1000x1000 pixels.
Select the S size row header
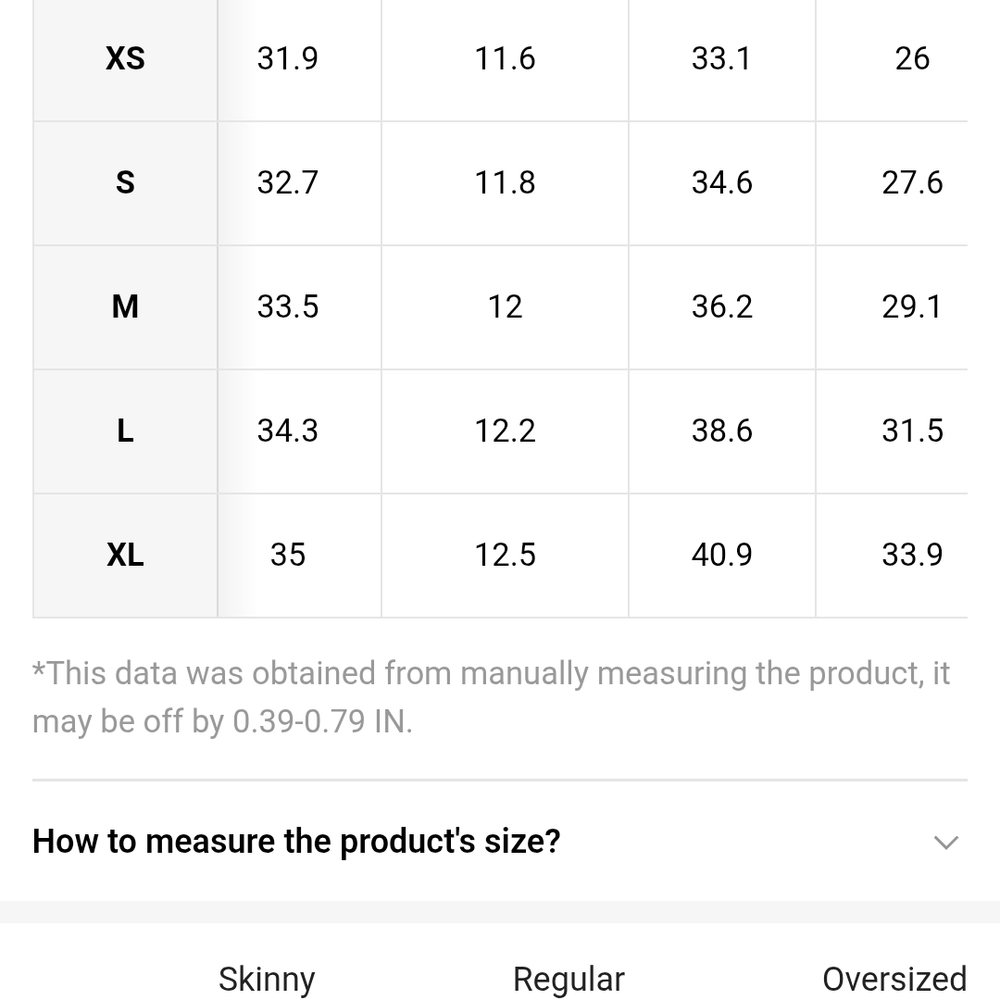point(125,183)
